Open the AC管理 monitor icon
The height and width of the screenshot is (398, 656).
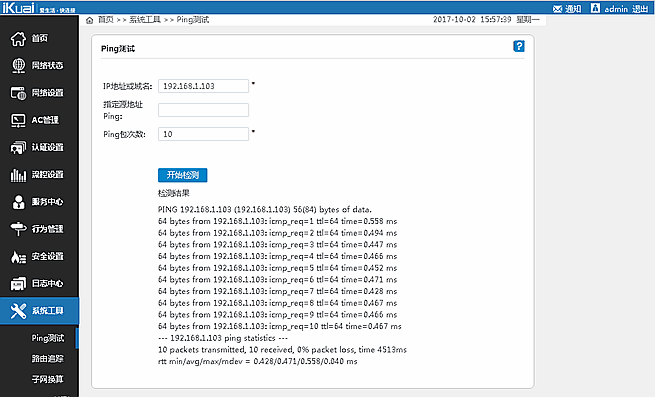(x=18, y=121)
